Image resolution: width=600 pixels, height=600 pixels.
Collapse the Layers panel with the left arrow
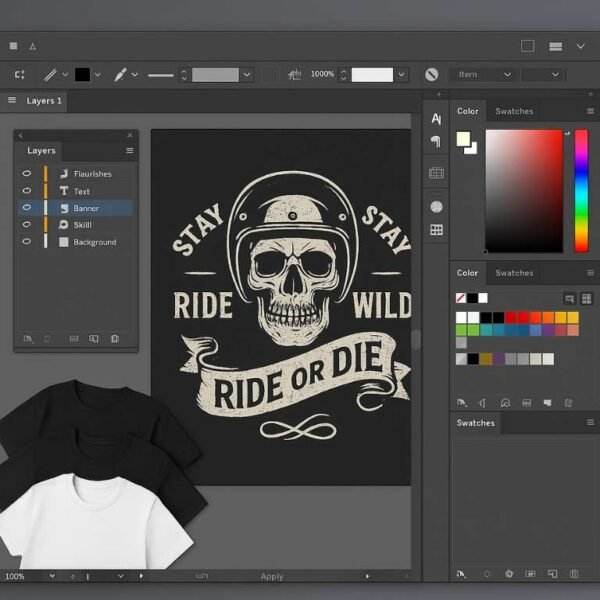coord(21,135)
